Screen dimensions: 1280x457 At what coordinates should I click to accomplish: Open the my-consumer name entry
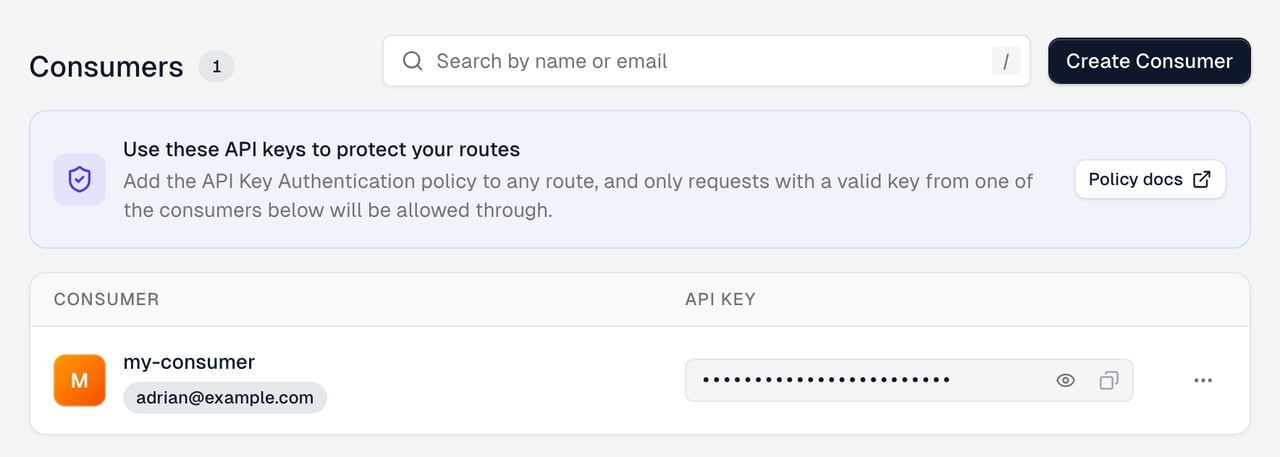click(x=189, y=362)
